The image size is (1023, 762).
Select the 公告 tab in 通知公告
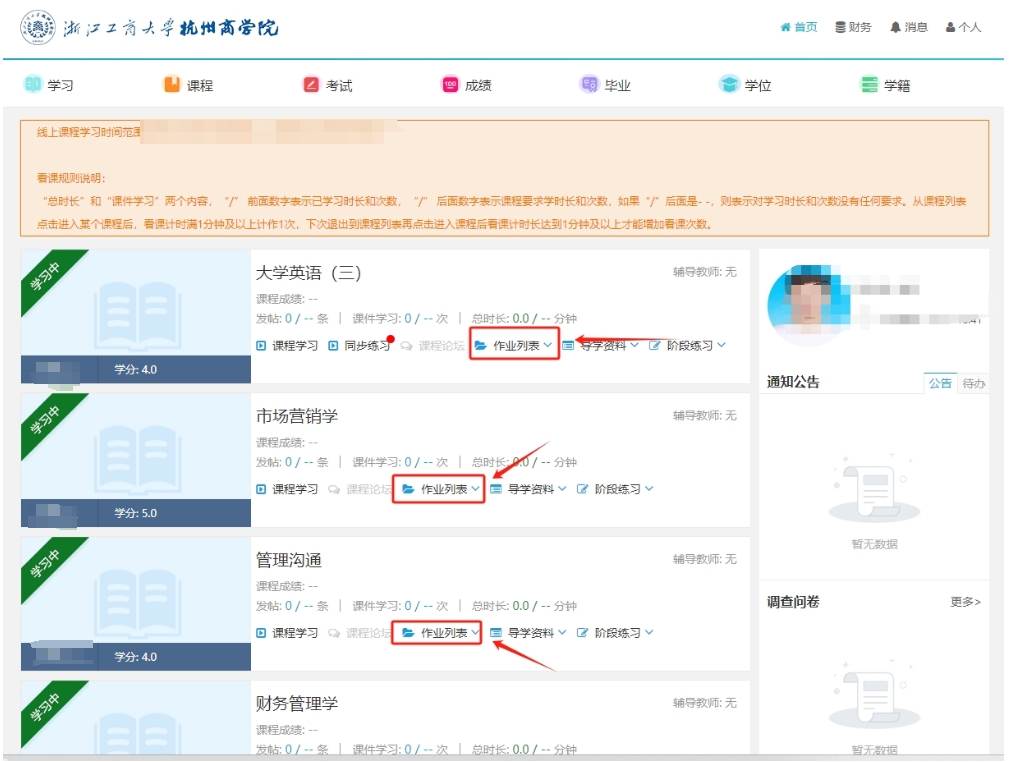pos(940,383)
